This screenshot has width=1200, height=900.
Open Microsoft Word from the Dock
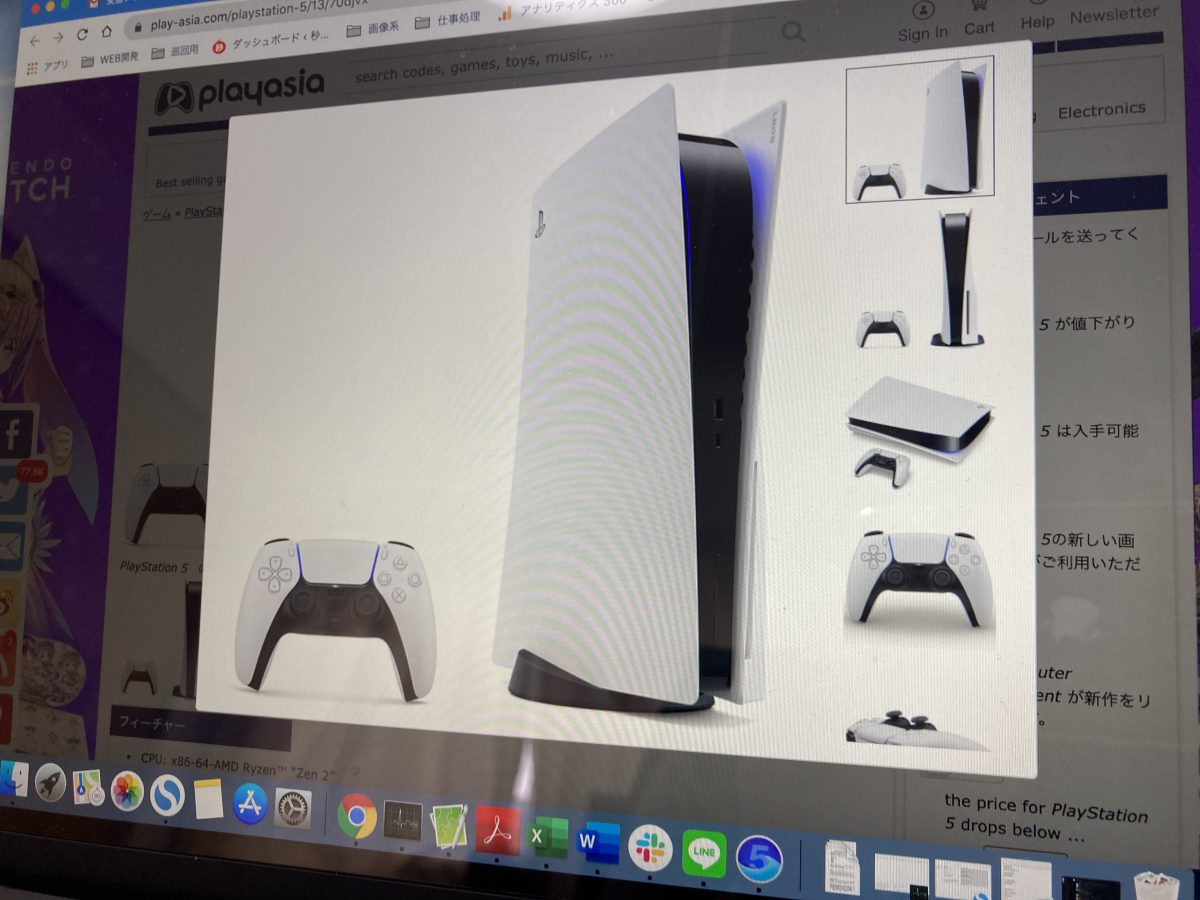(x=599, y=841)
